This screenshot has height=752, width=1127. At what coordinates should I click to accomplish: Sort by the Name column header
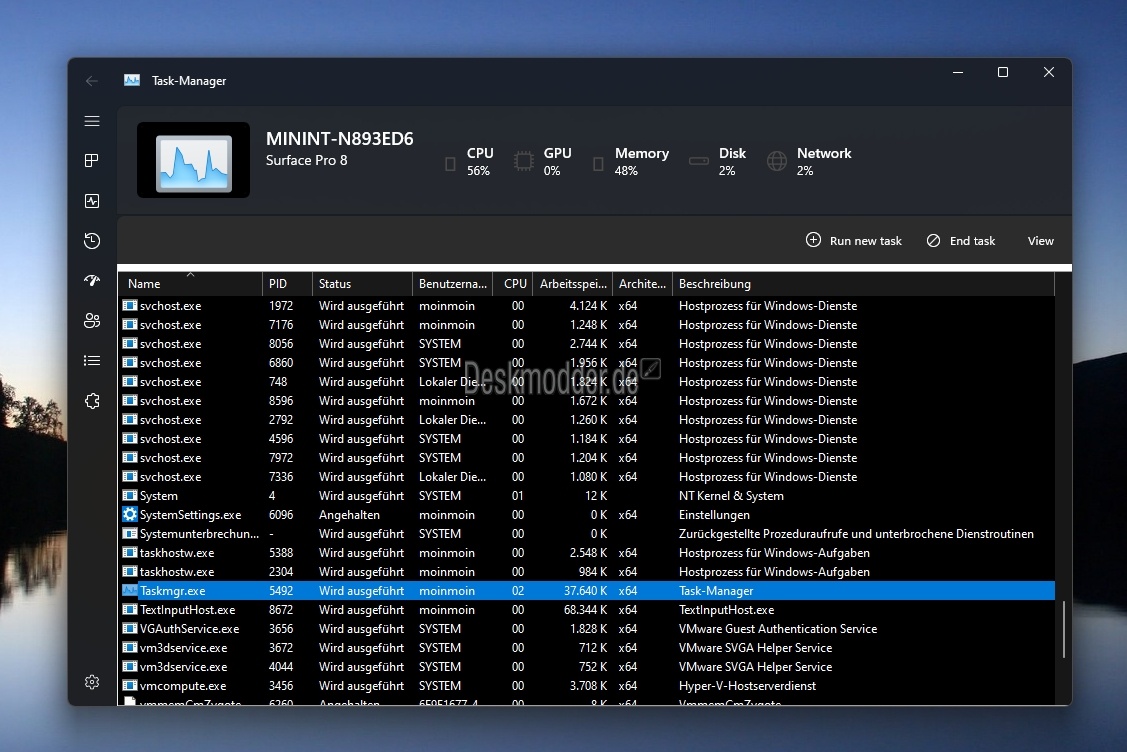pos(190,284)
